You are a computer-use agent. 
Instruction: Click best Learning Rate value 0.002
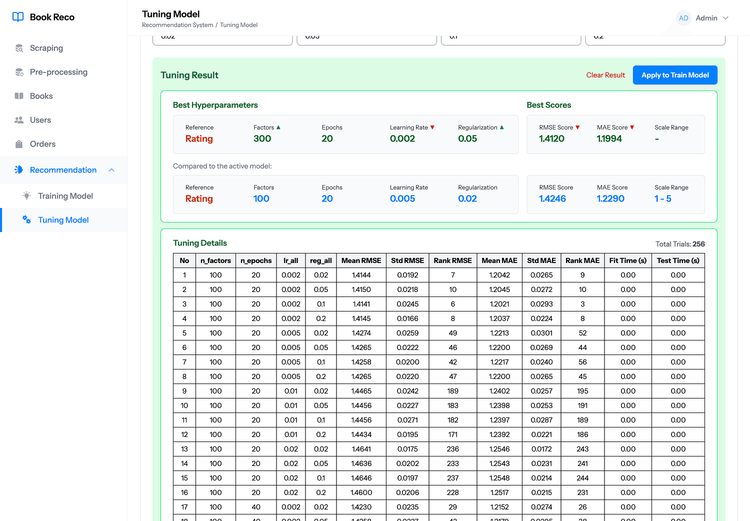click(402, 139)
